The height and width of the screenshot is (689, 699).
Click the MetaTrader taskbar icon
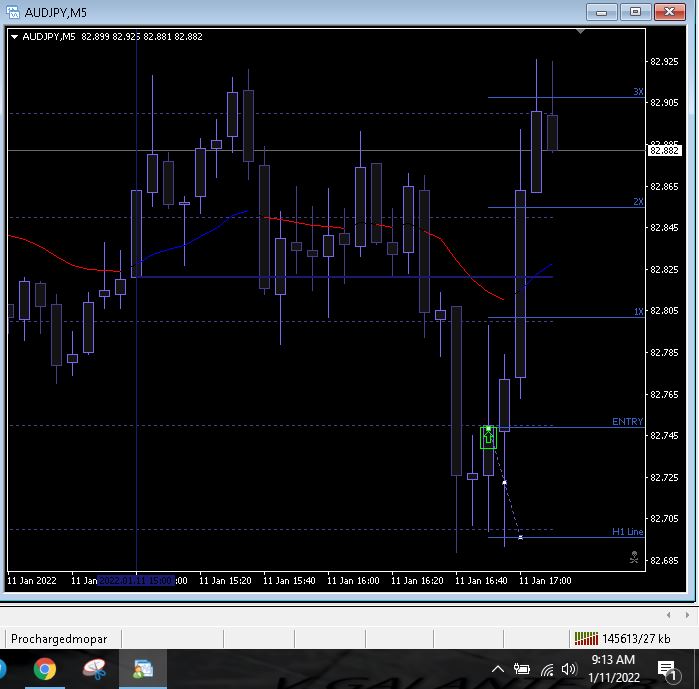coord(143,669)
